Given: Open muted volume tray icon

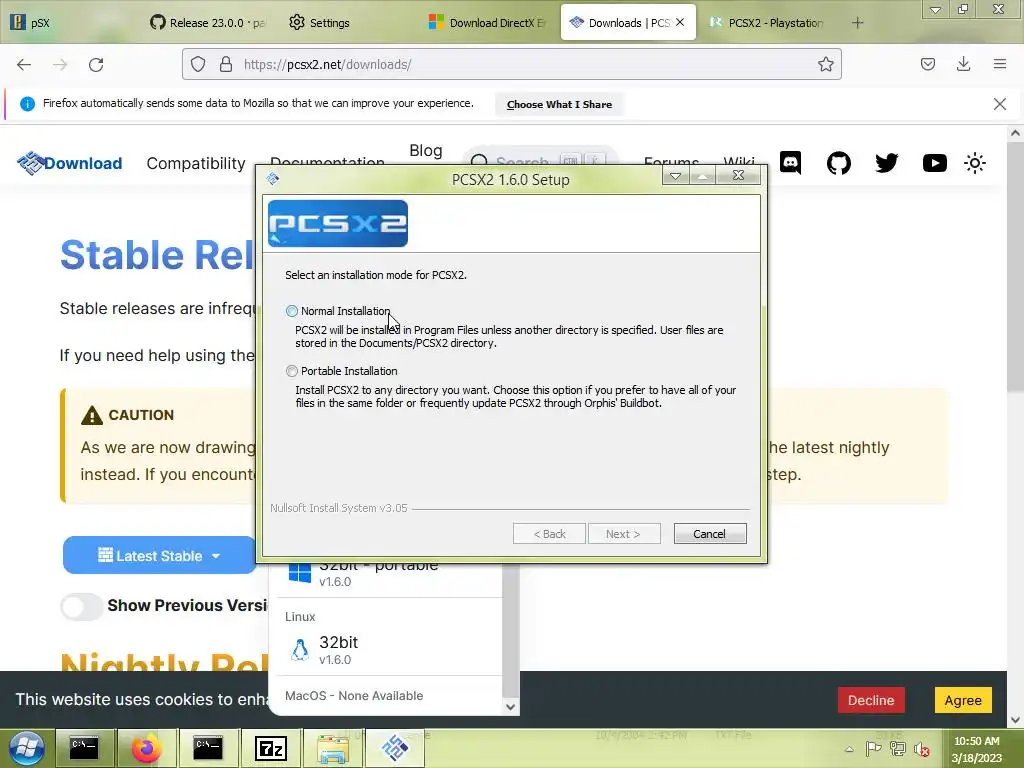Looking at the screenshot, I should (921, 749).
